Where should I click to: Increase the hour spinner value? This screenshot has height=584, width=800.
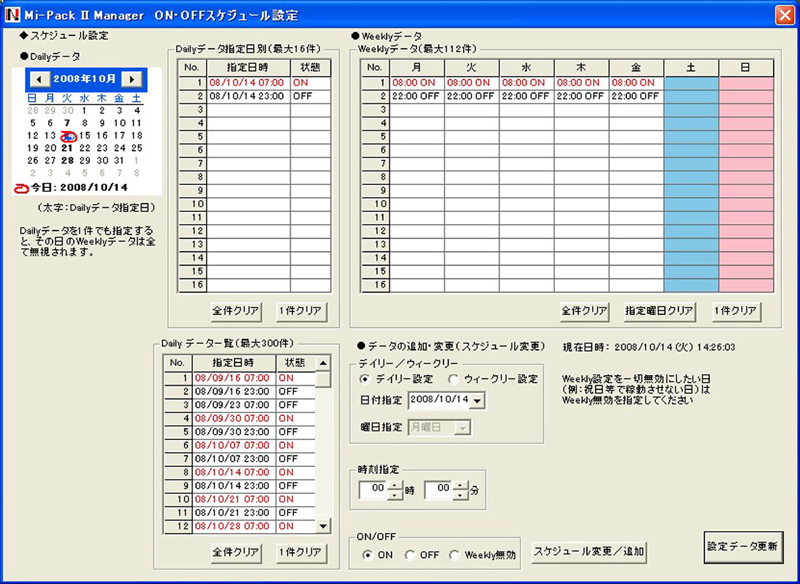tap(395, 485)
